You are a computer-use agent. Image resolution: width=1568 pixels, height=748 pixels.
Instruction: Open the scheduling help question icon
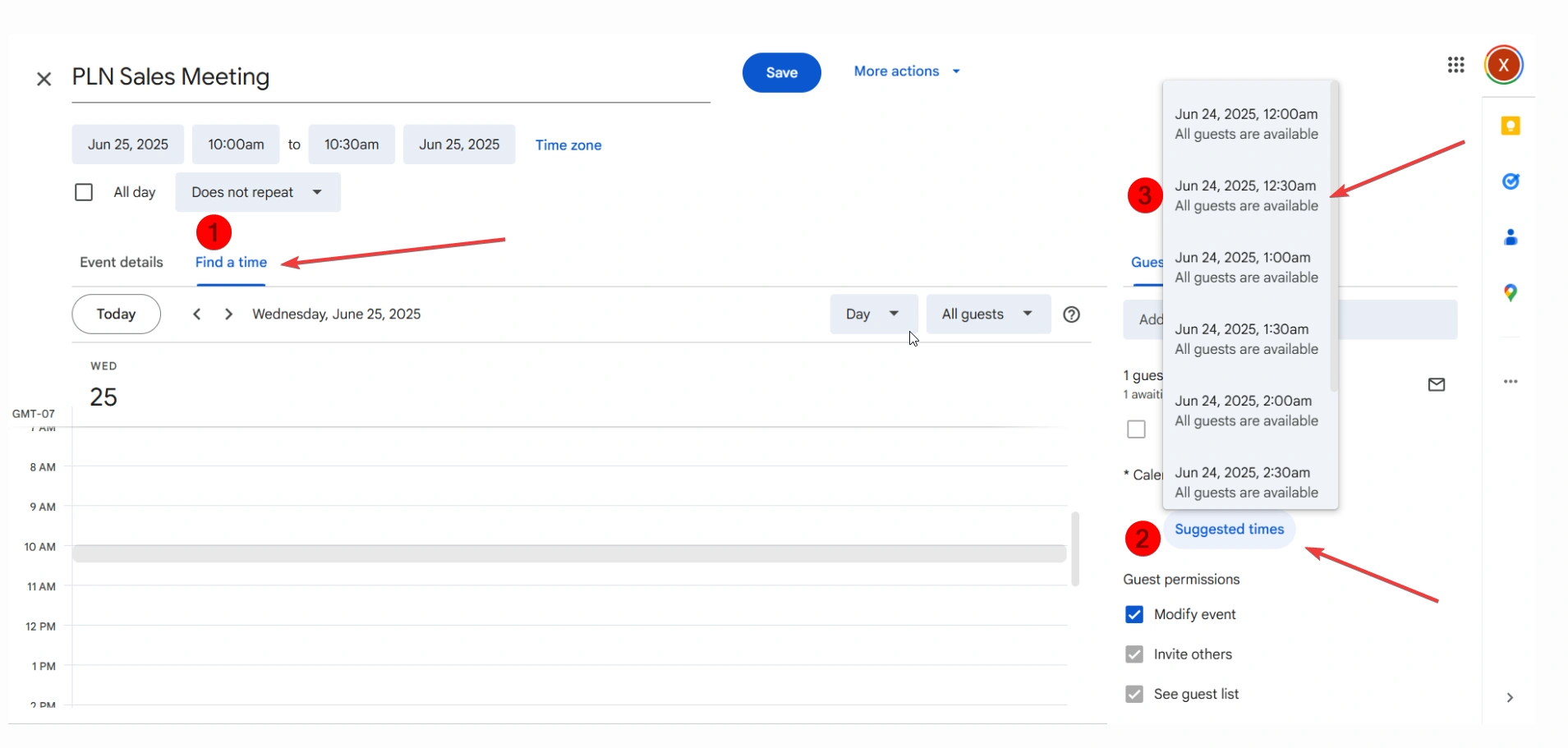1071,314
